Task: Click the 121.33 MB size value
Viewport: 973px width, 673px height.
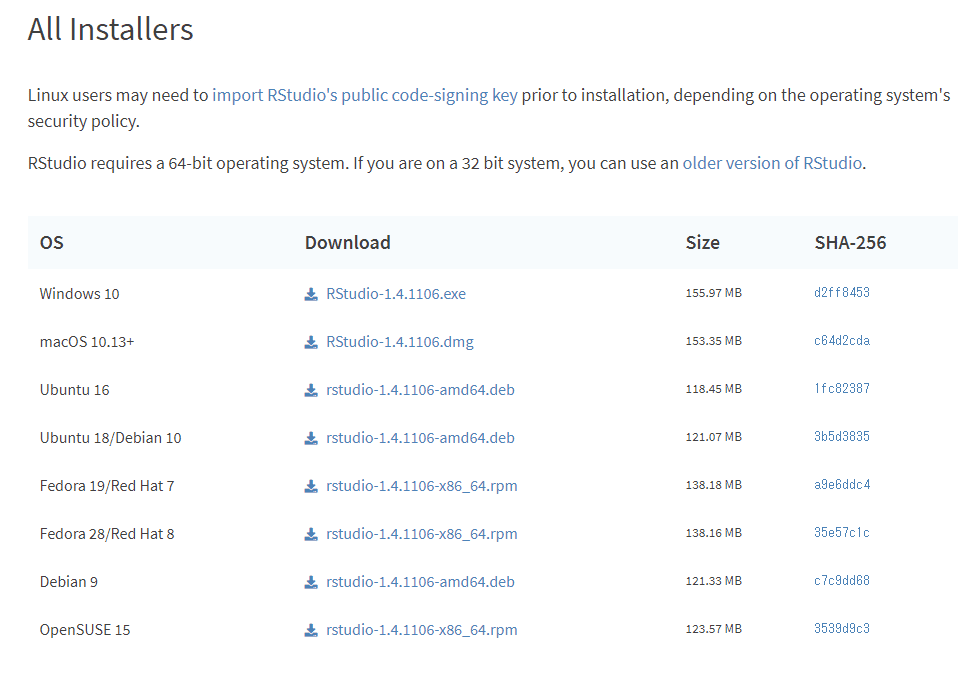Action: pyautogui.click(x=714, y=581)
